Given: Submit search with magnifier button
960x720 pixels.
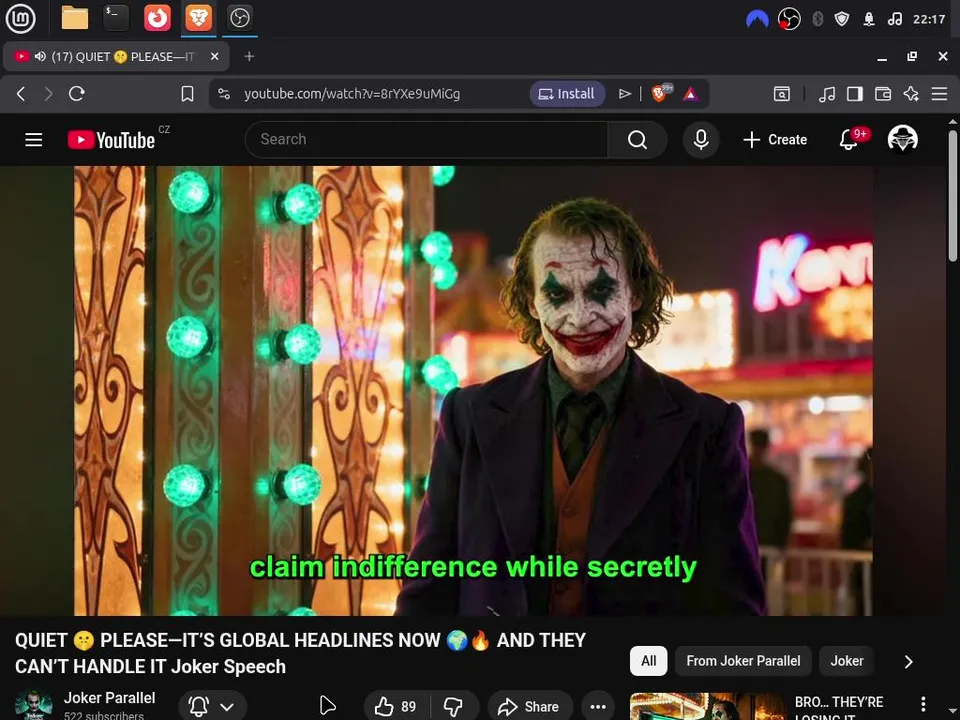Looking at the screenshot, I should [x=637, y=140].
